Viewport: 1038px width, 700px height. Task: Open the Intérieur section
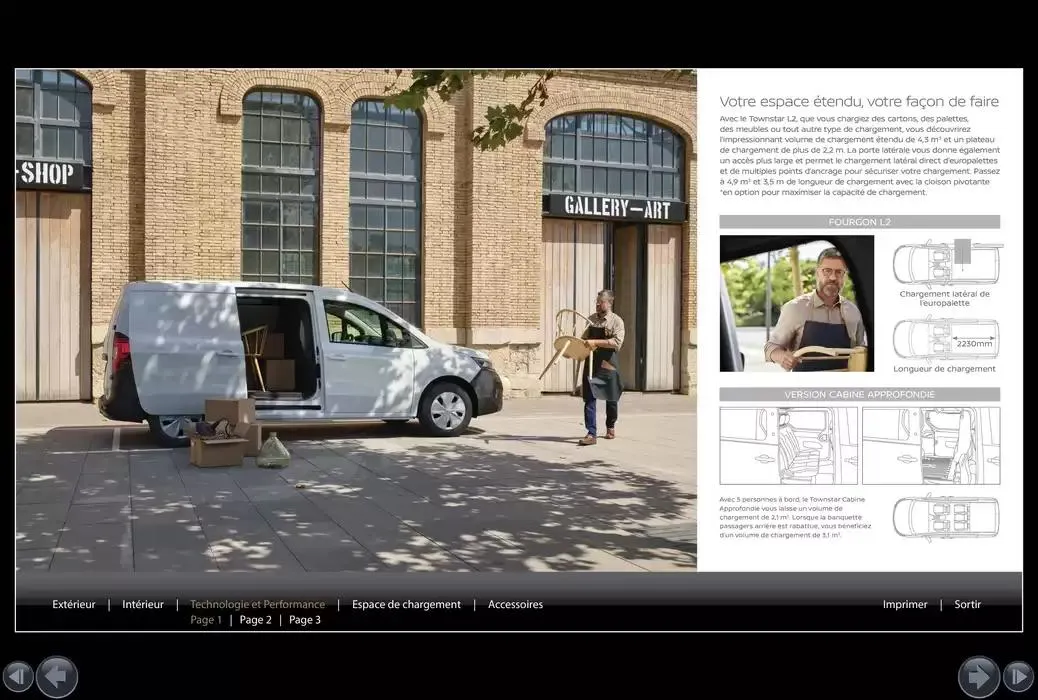click(143, 604)
